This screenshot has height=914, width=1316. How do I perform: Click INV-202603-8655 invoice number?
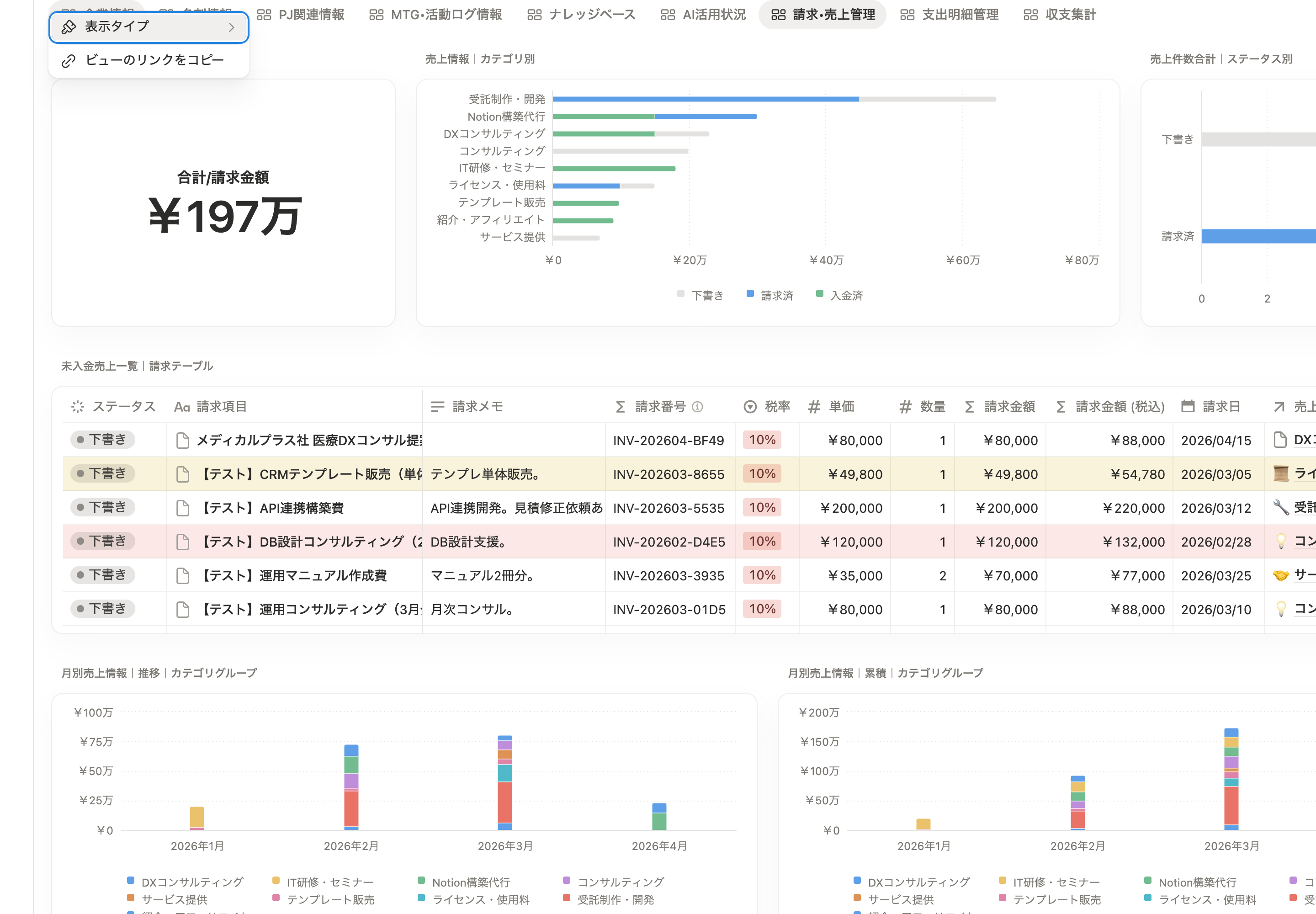coord(669,475)
